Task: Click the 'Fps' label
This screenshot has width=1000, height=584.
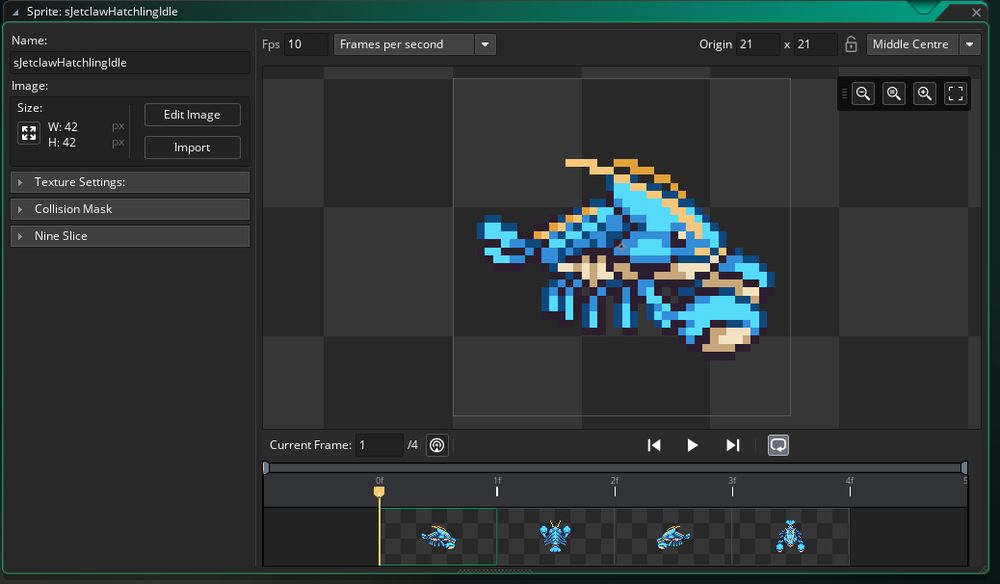Action: (271, 44)
